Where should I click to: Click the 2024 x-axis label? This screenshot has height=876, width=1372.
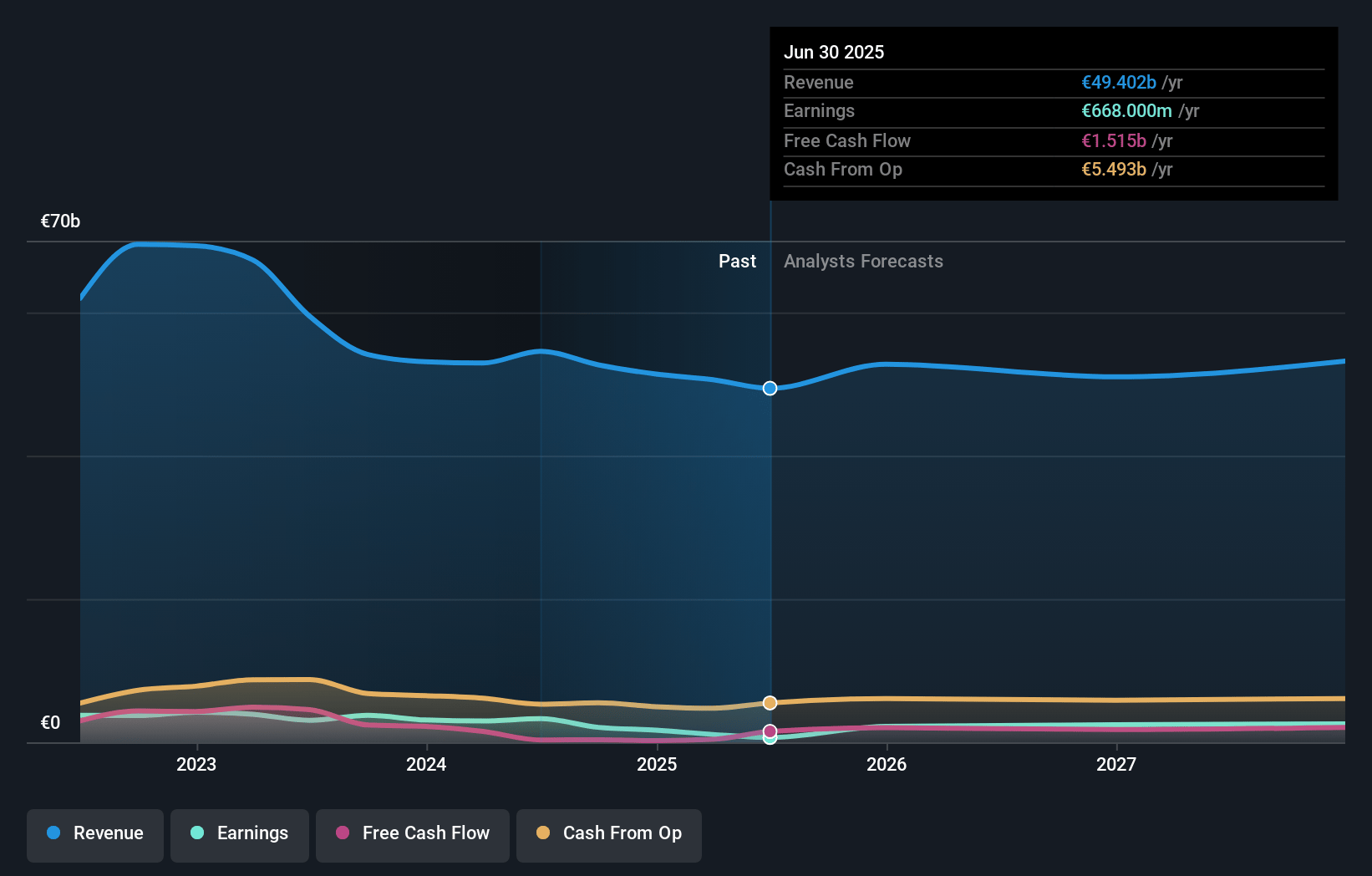coord(426,764)
